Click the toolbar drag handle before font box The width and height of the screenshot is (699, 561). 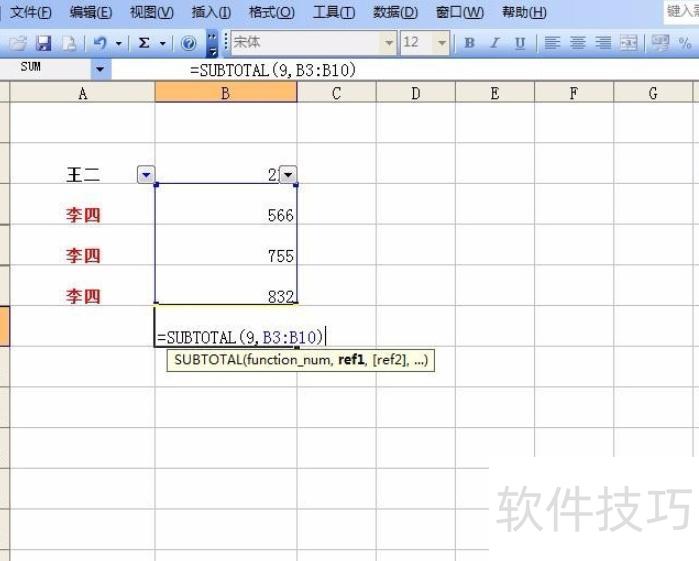(226, 43)
